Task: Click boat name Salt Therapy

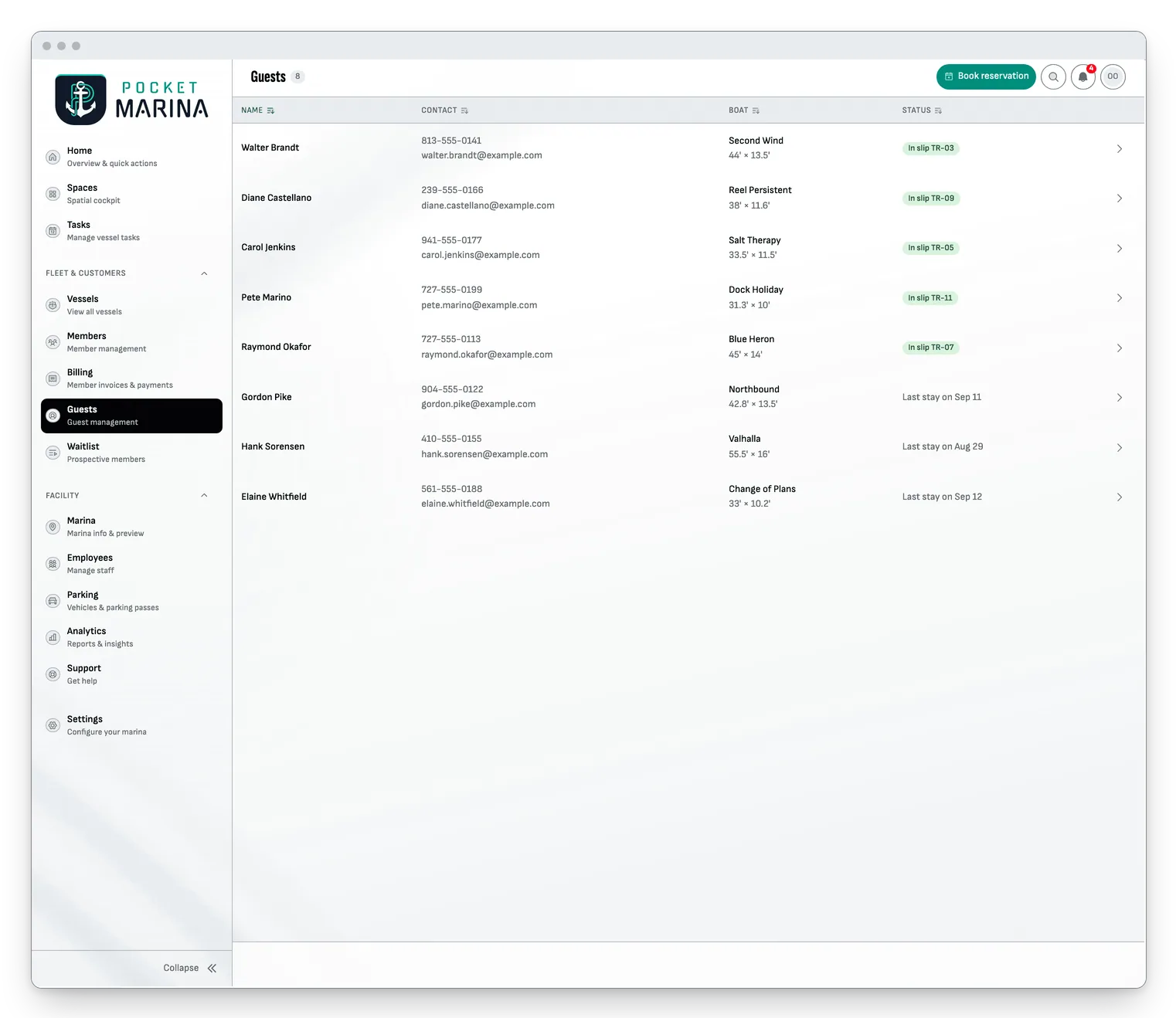Action: pos(755,240)
